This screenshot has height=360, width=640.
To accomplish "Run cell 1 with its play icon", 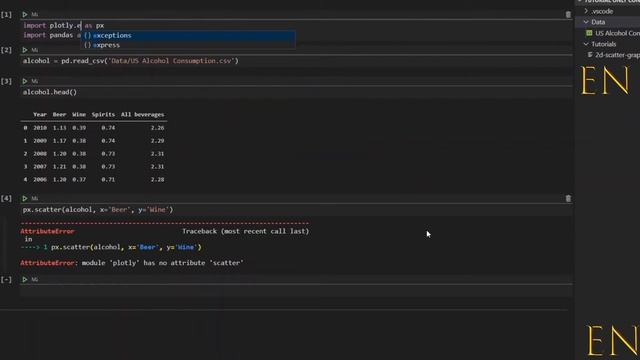I will click(25, 15).
